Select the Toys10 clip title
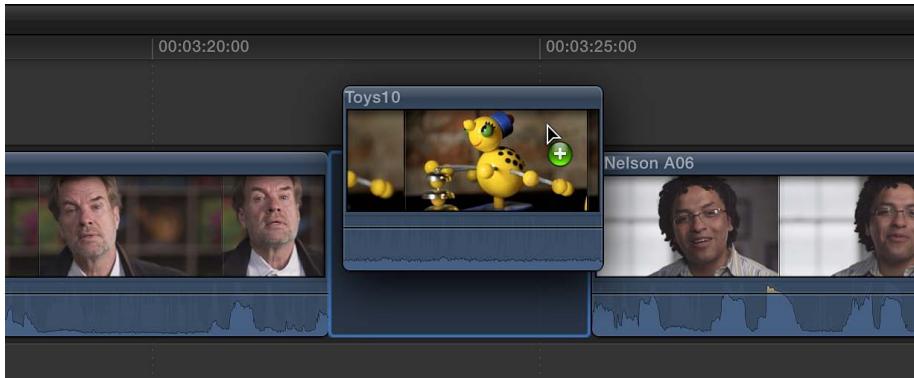This screenshot has width=914, height=378. (373, 97)
